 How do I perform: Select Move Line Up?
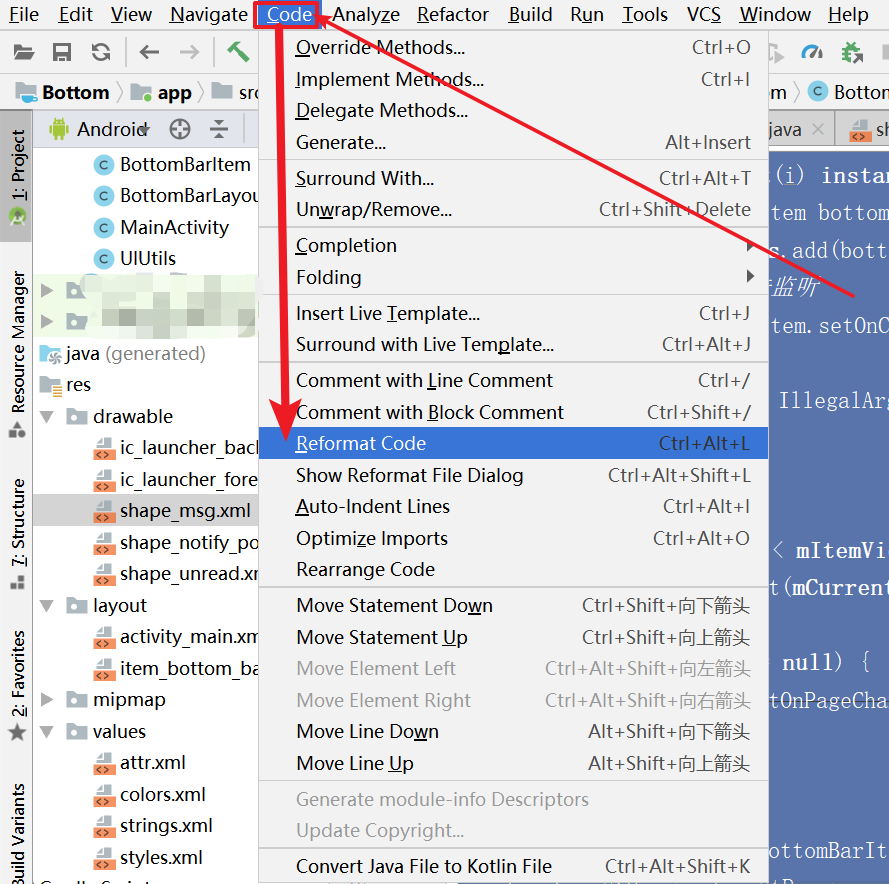[514, 763]
